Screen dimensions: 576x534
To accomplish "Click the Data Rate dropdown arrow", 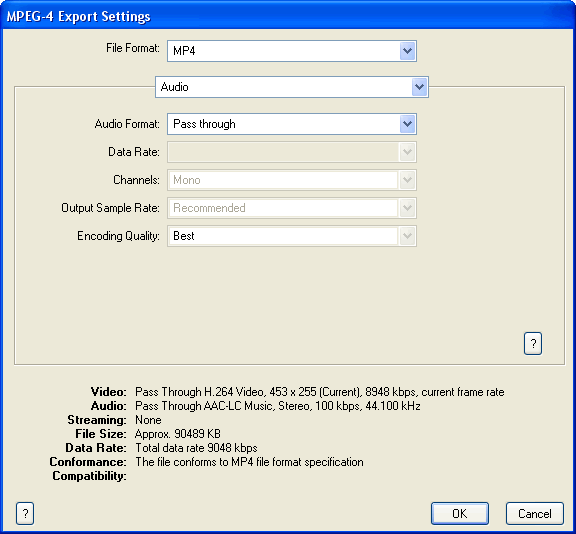I will [407, 152].
